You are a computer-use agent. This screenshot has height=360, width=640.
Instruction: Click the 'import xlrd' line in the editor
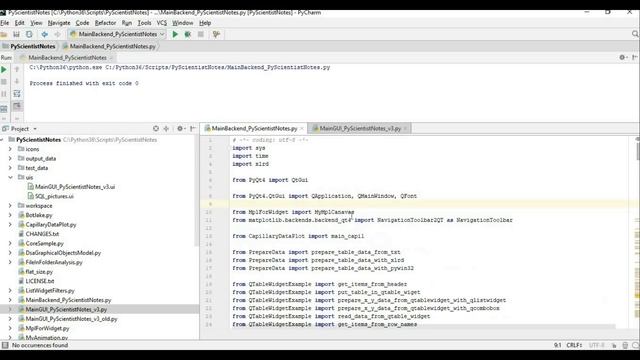click(x=251, y=164)
